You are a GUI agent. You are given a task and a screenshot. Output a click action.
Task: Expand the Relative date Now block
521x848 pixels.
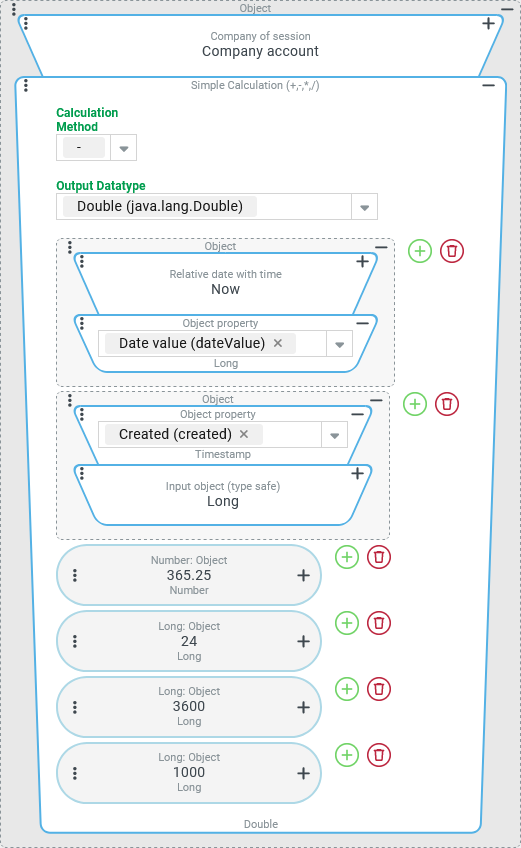point(362,262)
